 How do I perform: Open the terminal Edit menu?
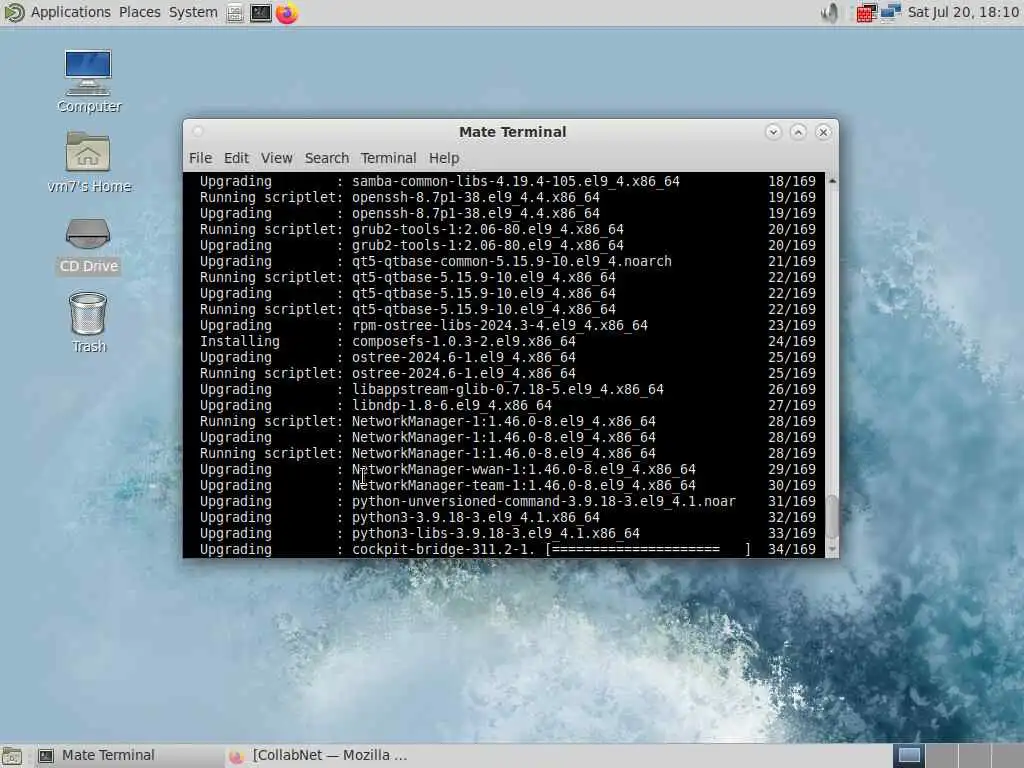236,158
